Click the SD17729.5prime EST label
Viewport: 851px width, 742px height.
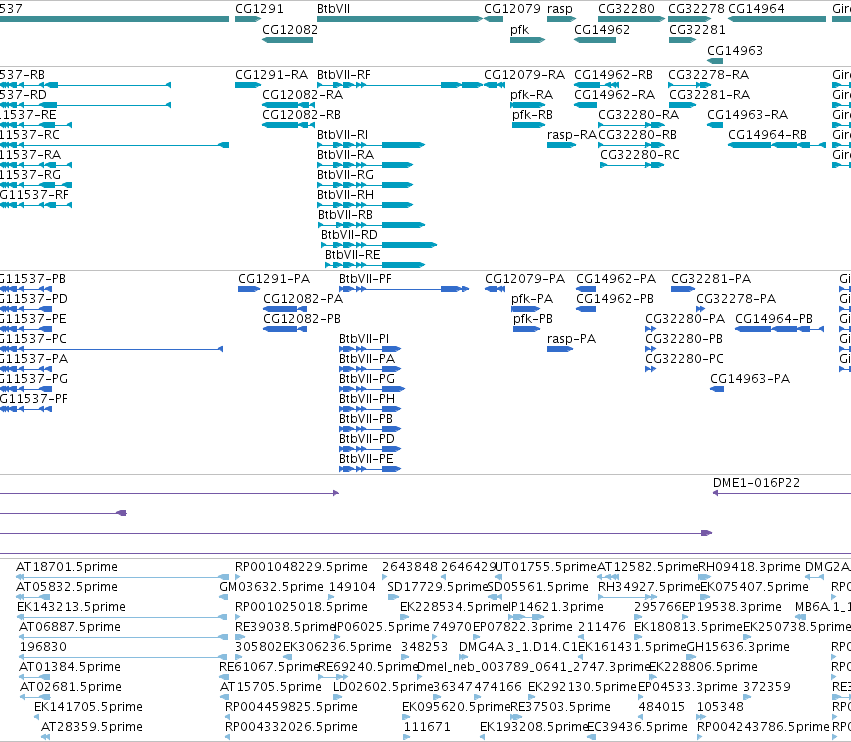point(437,587)
